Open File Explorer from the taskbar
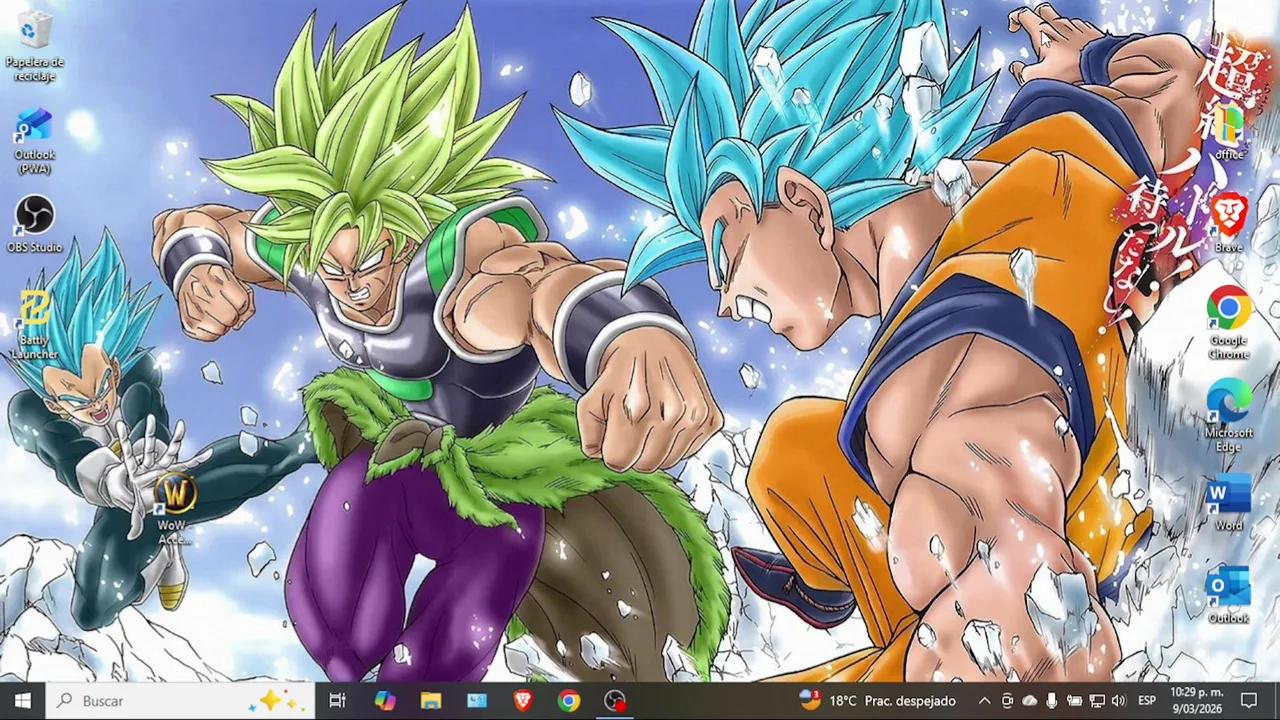The height and width of the screenshot is (720, 1280). [430, 700]
